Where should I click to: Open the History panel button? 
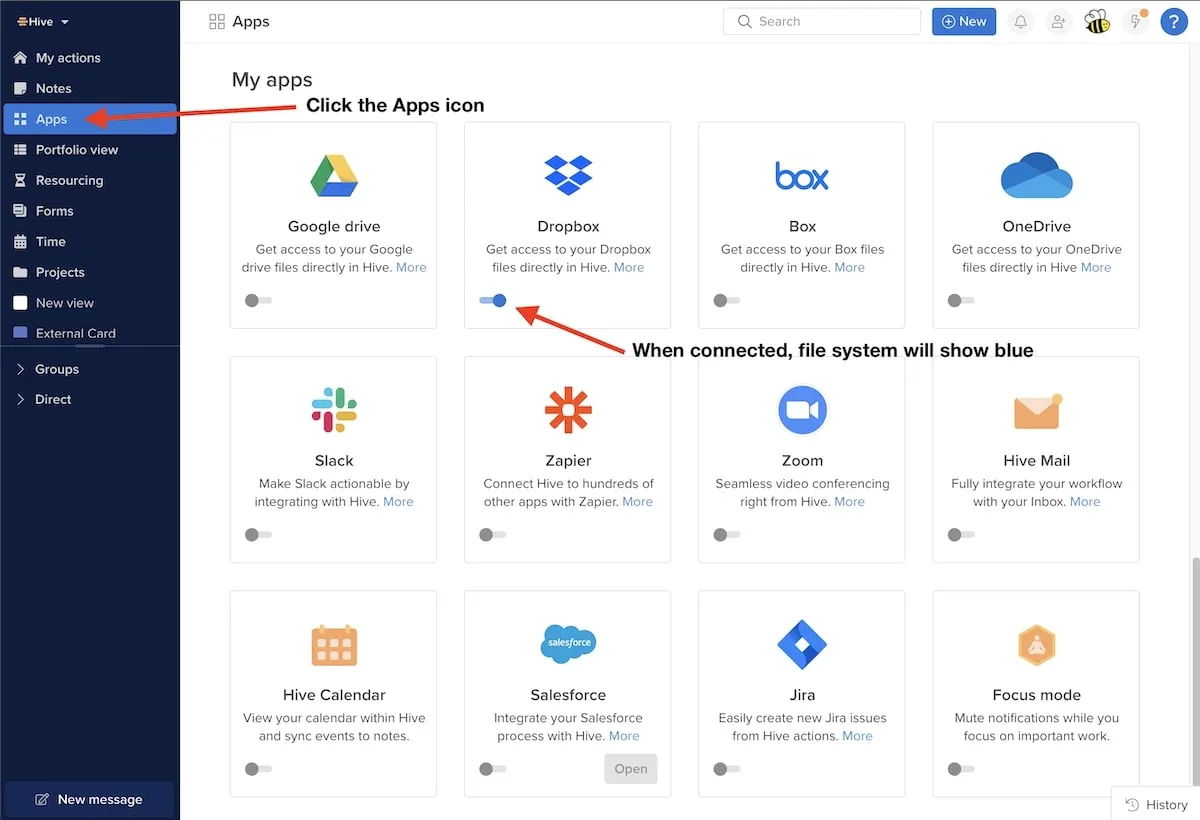1156,804
